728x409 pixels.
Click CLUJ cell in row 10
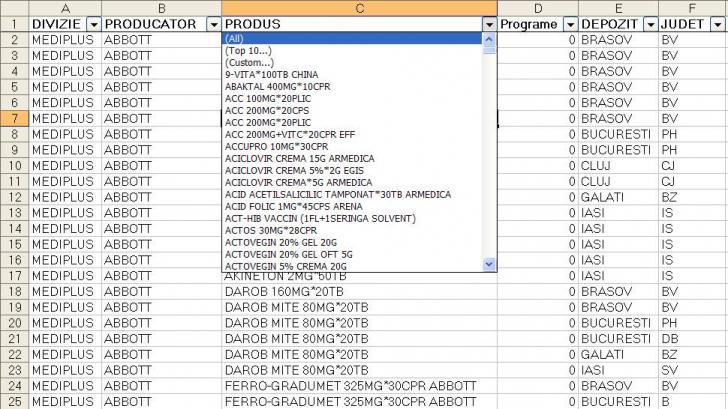point(618,166)
